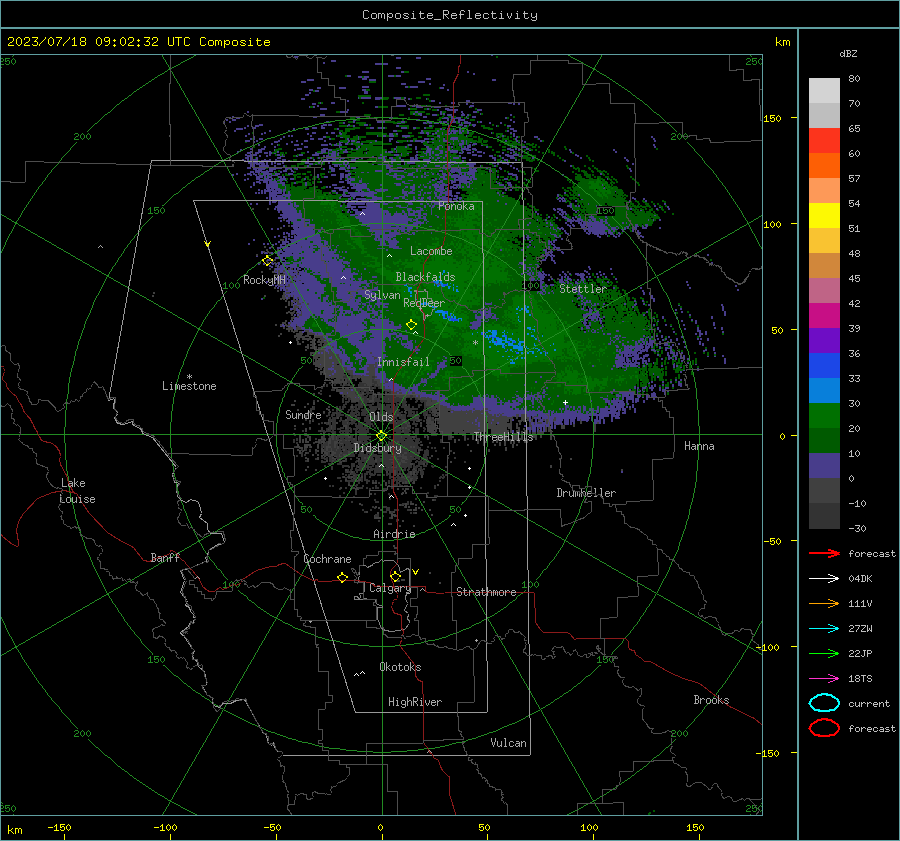Click the cyan current ellipse legend icon
Viewport: 900px width, 841px height.
point(824,703)
